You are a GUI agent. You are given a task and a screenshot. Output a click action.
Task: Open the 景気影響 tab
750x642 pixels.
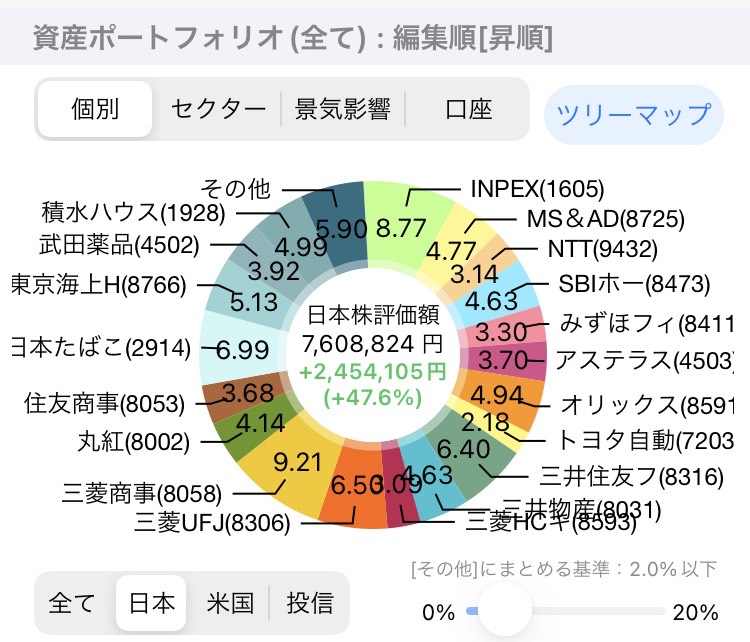click(342, 110)
